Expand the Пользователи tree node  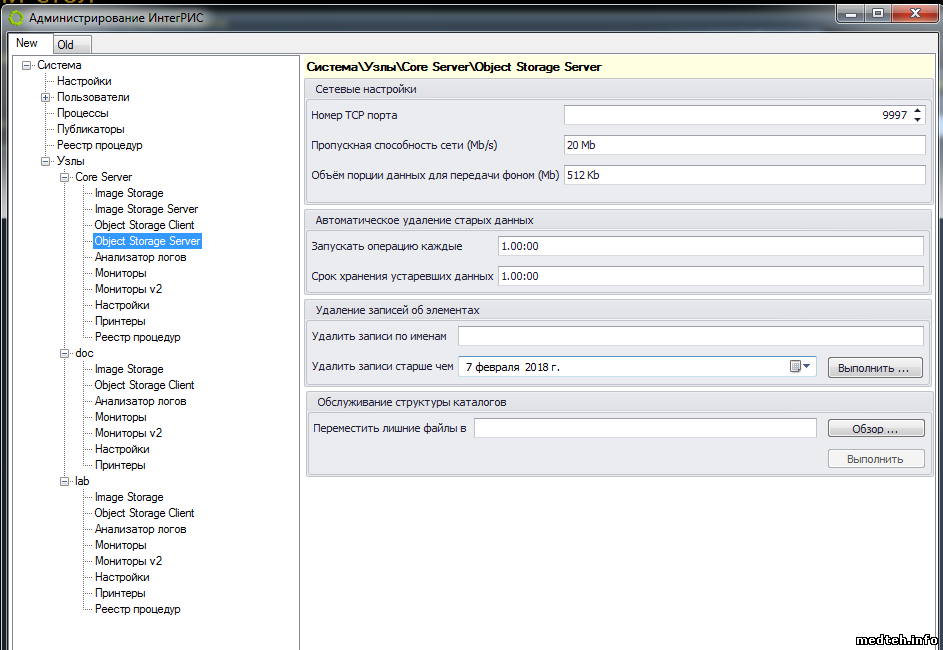click(x=46, y=98)
